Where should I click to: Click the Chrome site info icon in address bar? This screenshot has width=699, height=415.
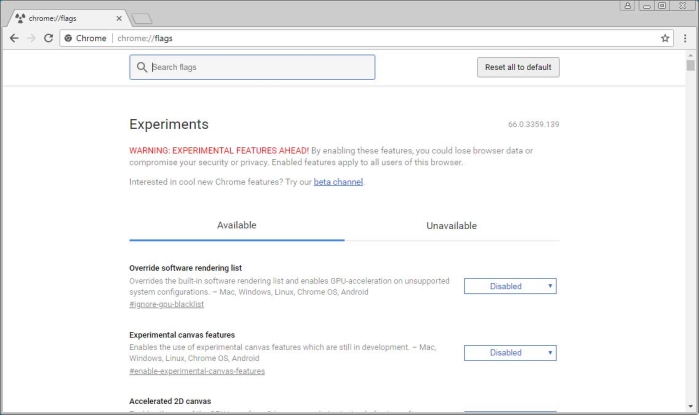point(68,38)
